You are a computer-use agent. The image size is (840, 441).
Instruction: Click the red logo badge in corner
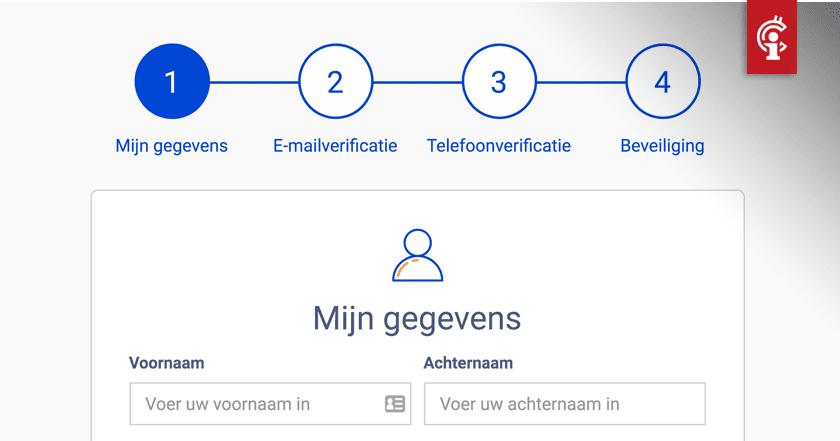coord(771,36)
